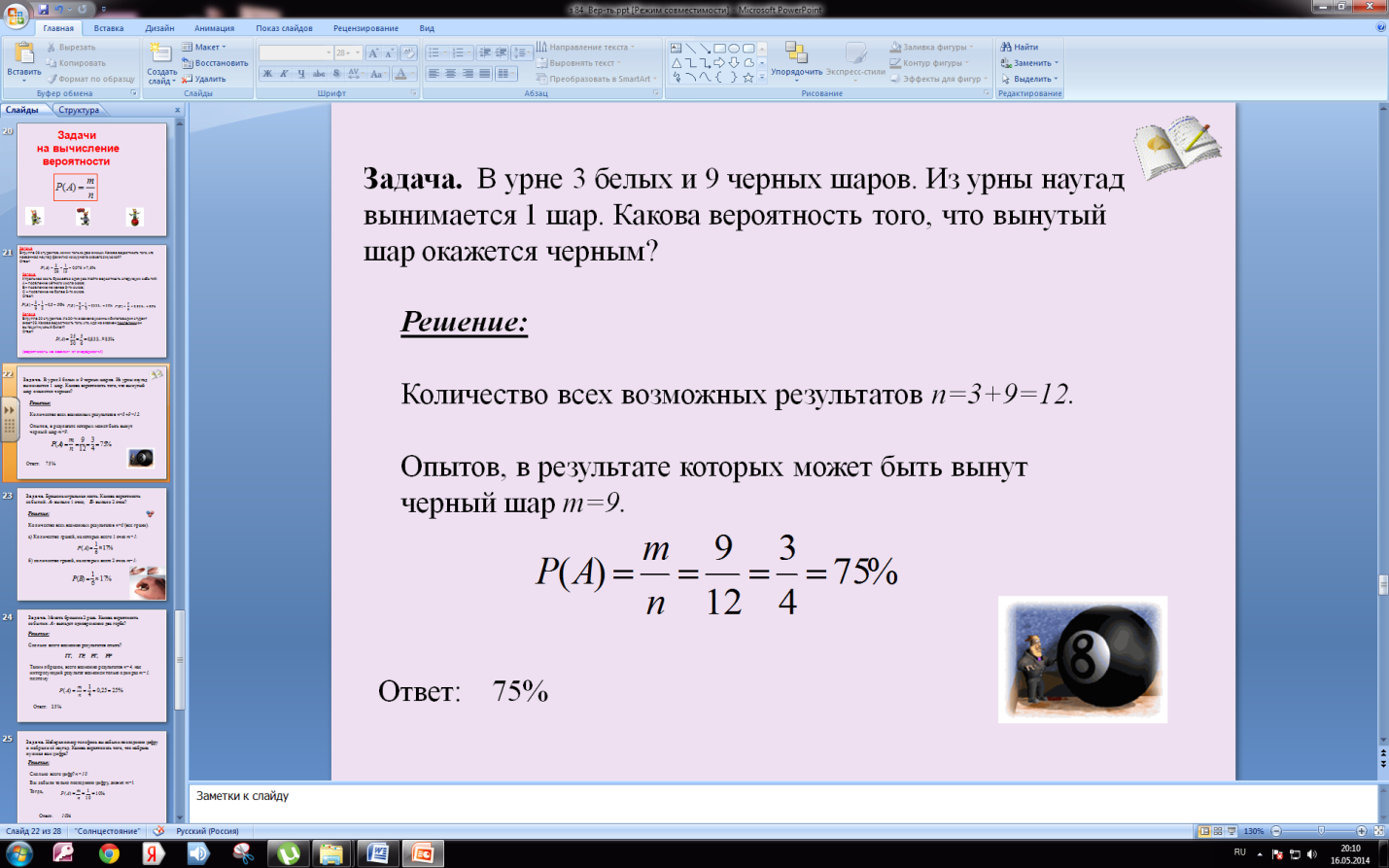Expand the Упорядочить arrange menu

click(796, 60)
